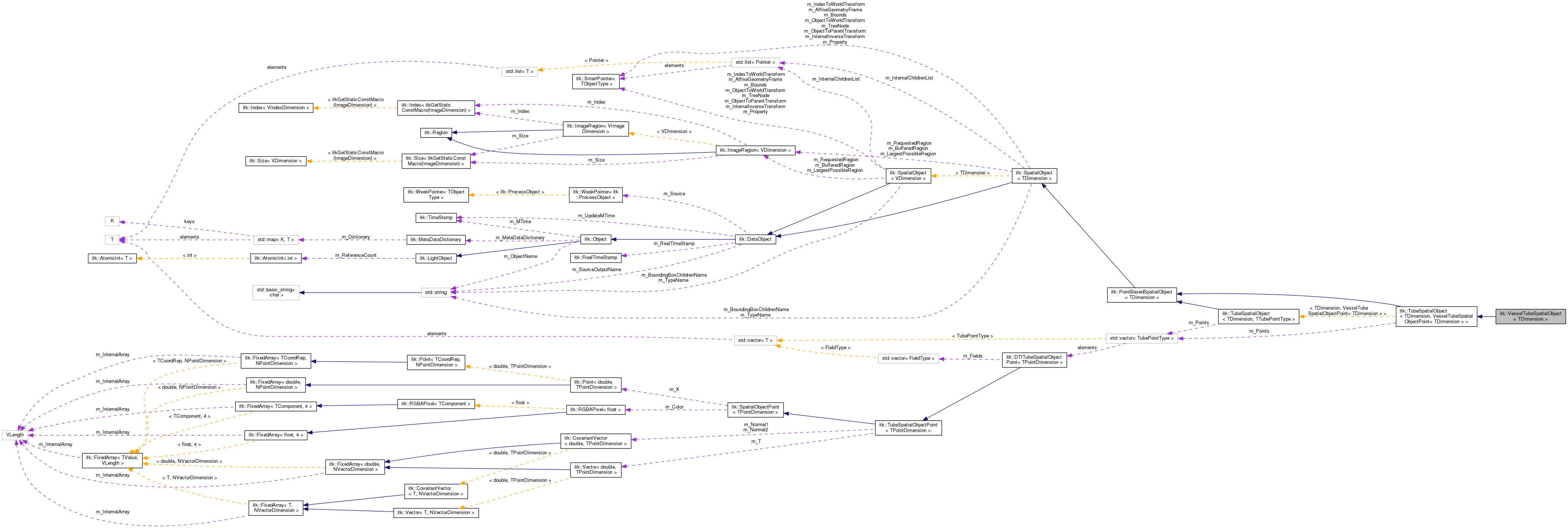Click the T template parameter box
Image resolution: width=1568 pixels, height=528 pixels.
[112, 239]
